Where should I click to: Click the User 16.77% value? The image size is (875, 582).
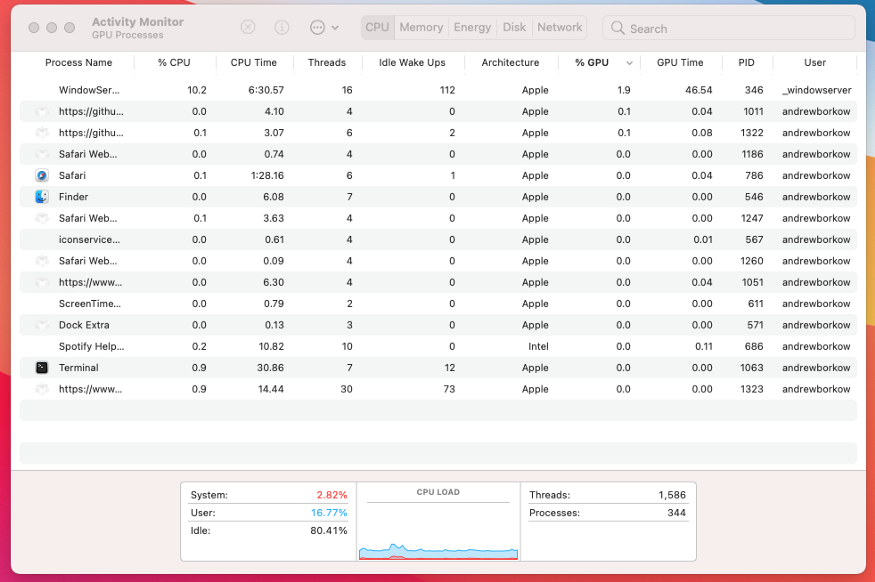pos(329,512)
